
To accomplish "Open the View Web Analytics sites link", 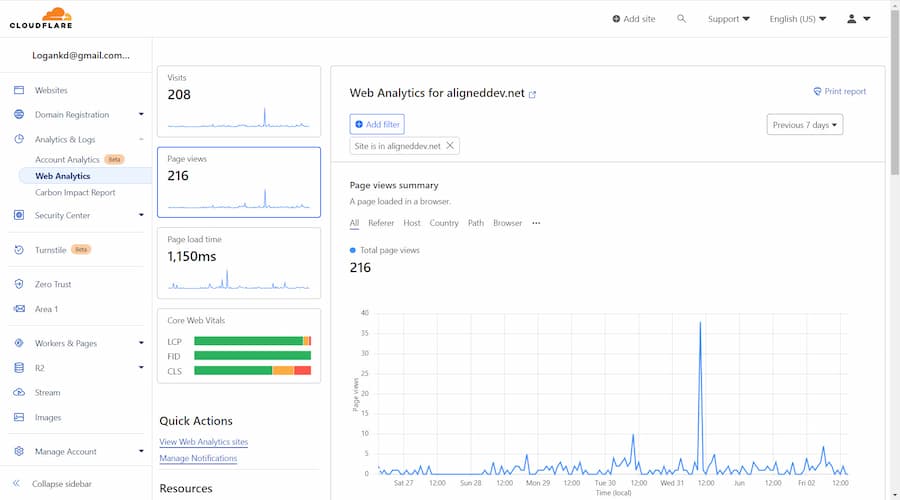I will tap(203, 442).
